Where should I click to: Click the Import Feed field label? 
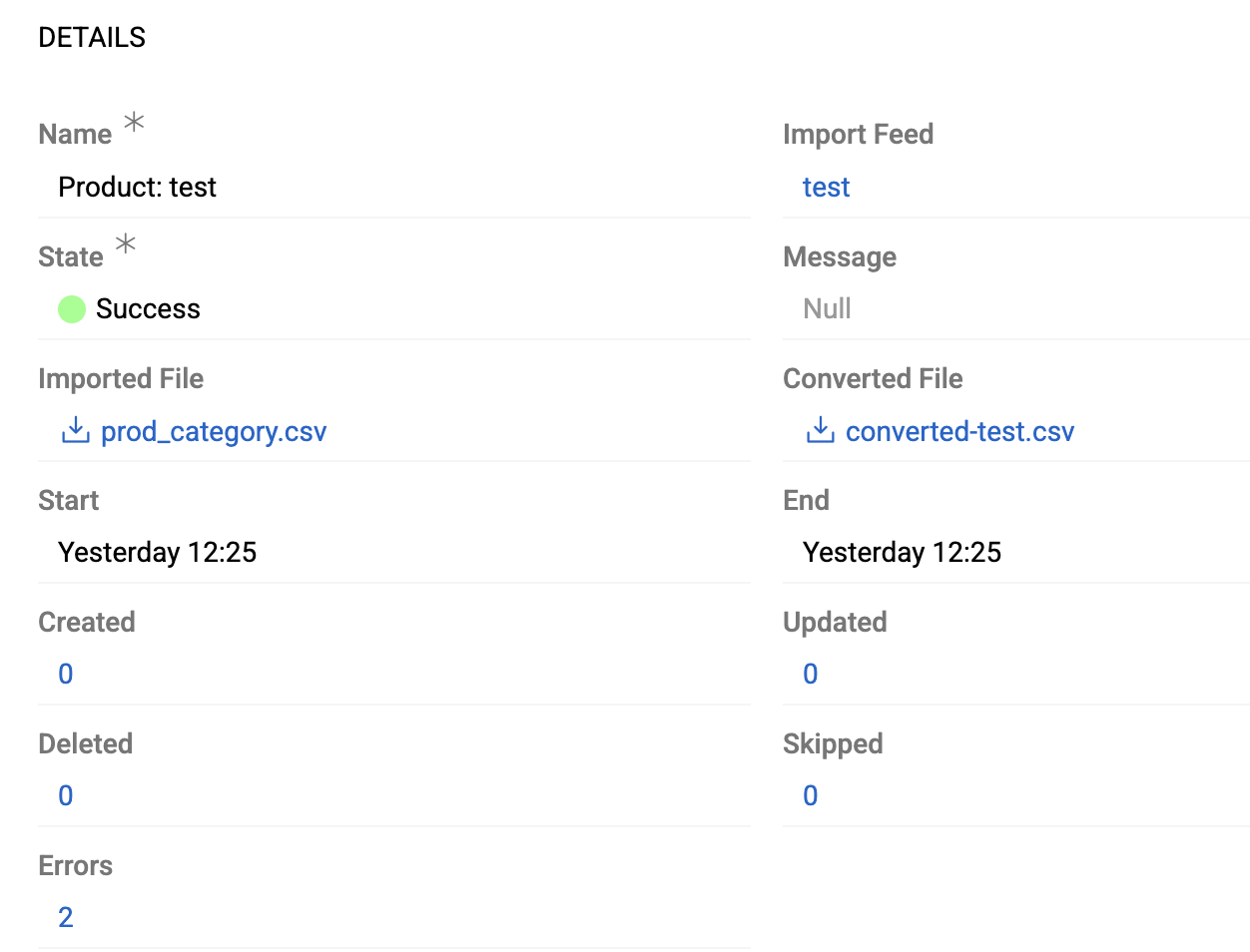tap(859, 134)
